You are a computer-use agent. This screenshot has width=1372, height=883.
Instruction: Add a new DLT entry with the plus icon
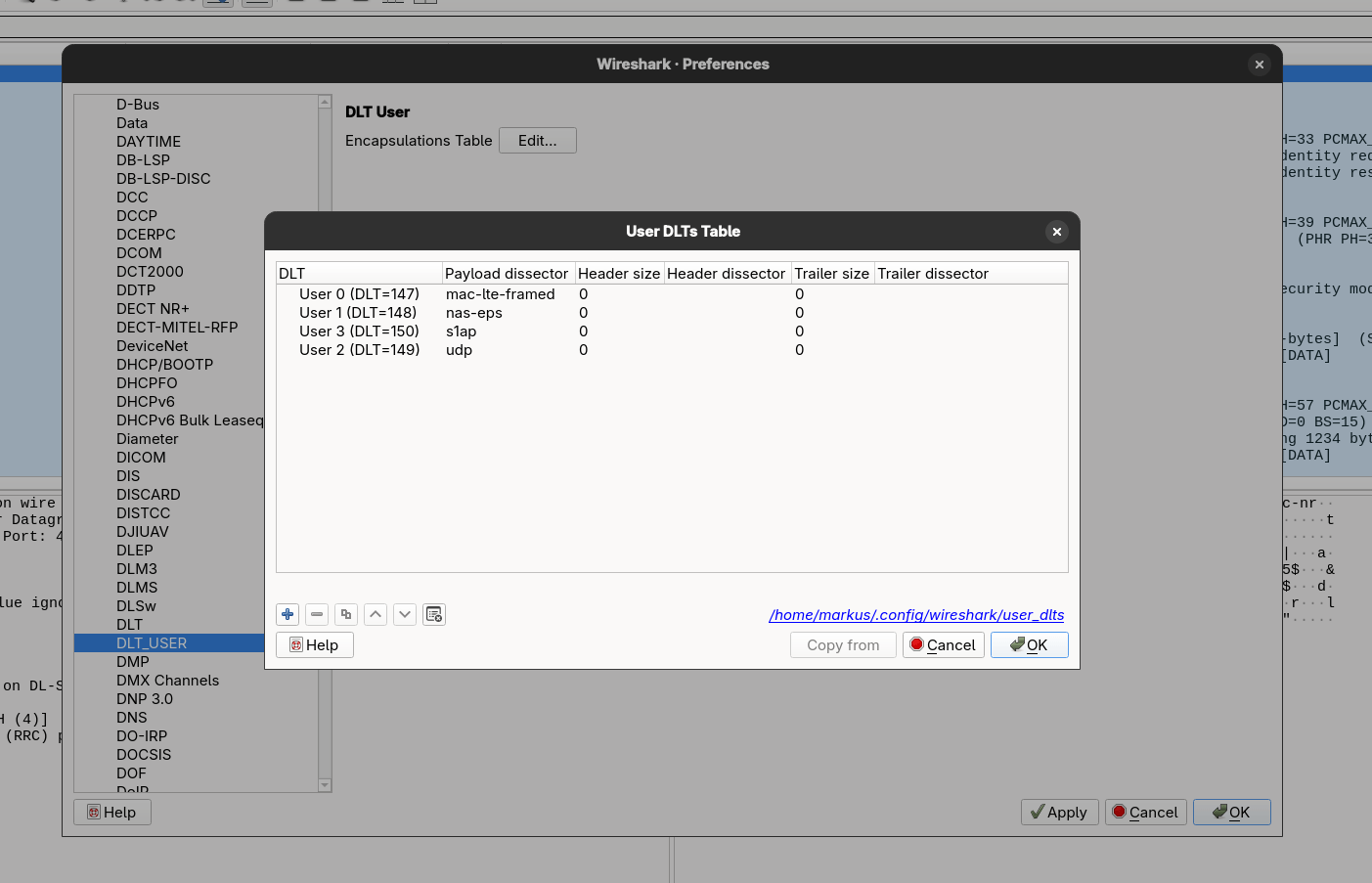(287, 614)
